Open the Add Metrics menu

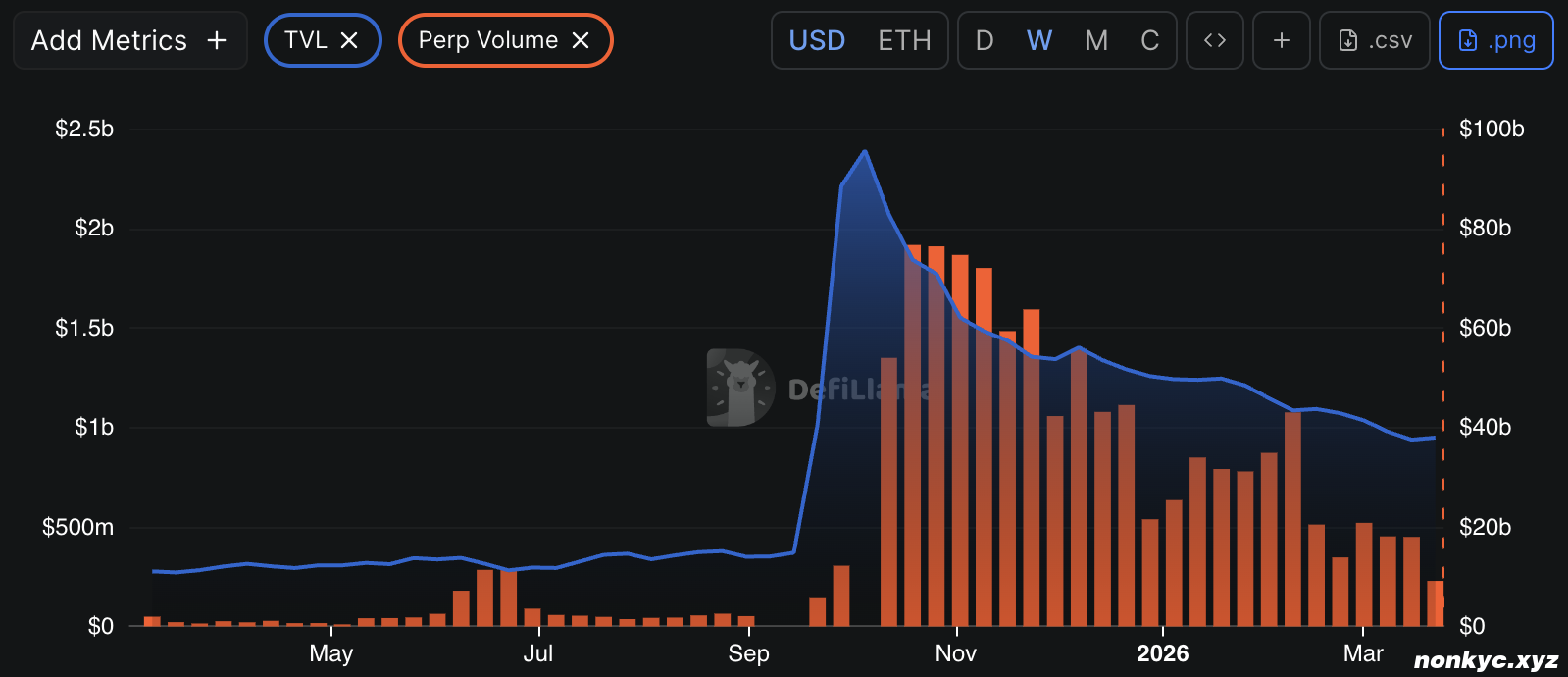click(129, 40)
